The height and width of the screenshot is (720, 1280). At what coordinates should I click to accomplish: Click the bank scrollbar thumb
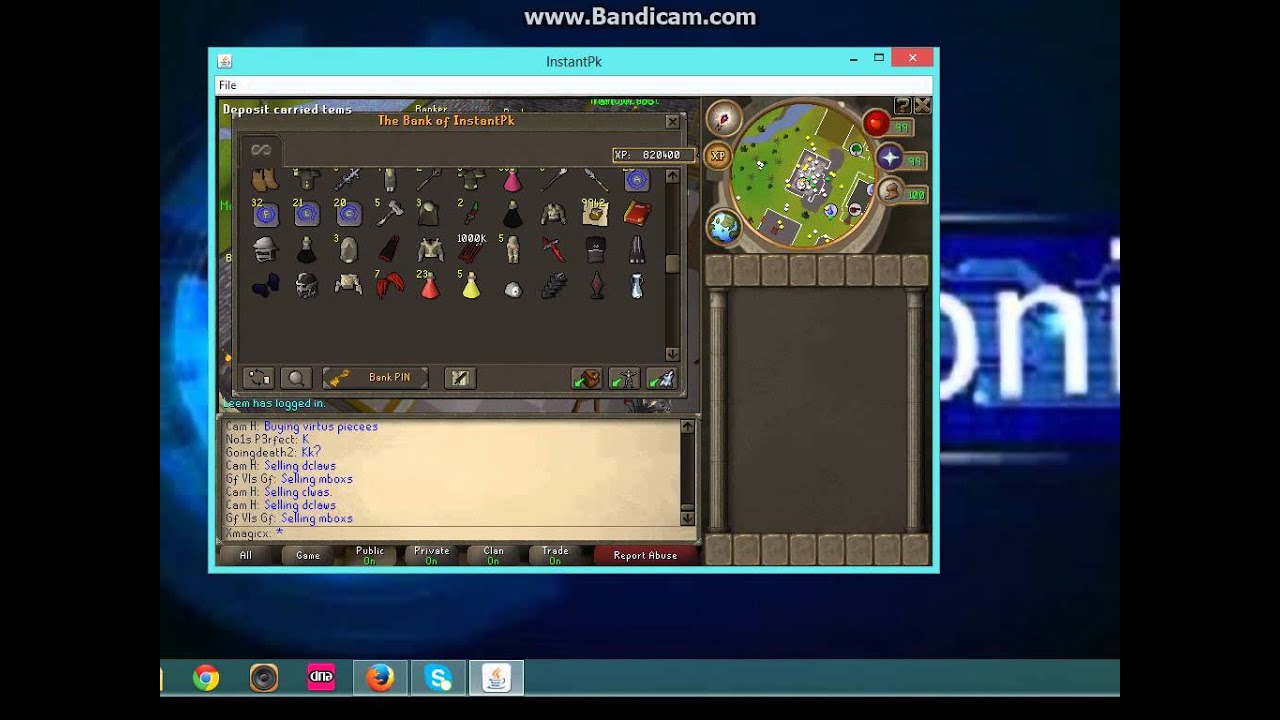pos(672,263)
